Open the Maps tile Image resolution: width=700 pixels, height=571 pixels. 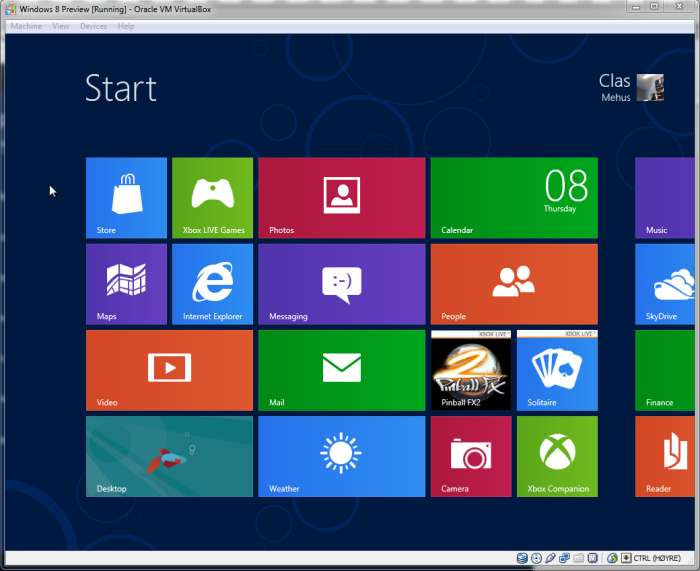click(x=126, y=284)
